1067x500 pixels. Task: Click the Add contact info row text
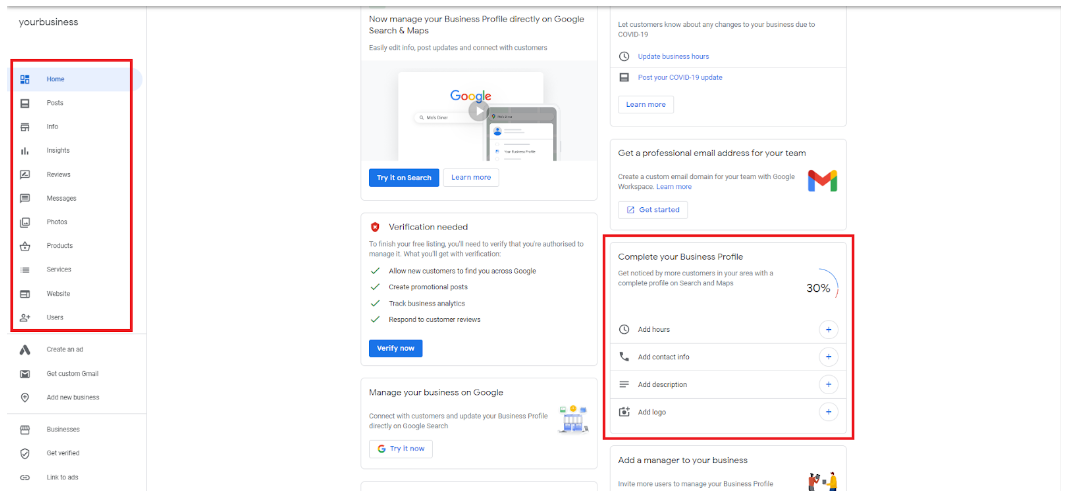tap(663, 357)
